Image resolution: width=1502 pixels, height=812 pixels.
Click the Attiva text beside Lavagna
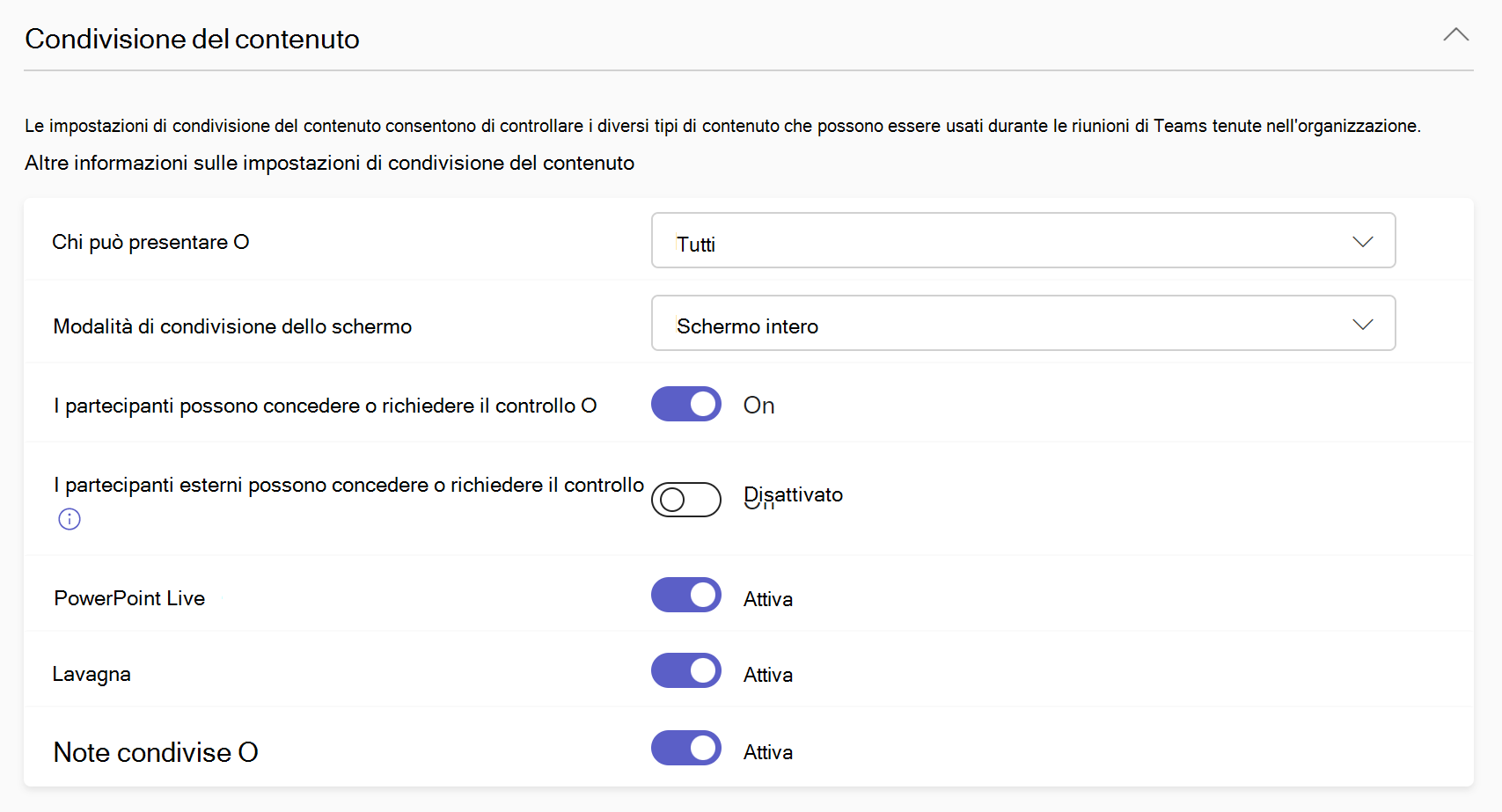768,675
